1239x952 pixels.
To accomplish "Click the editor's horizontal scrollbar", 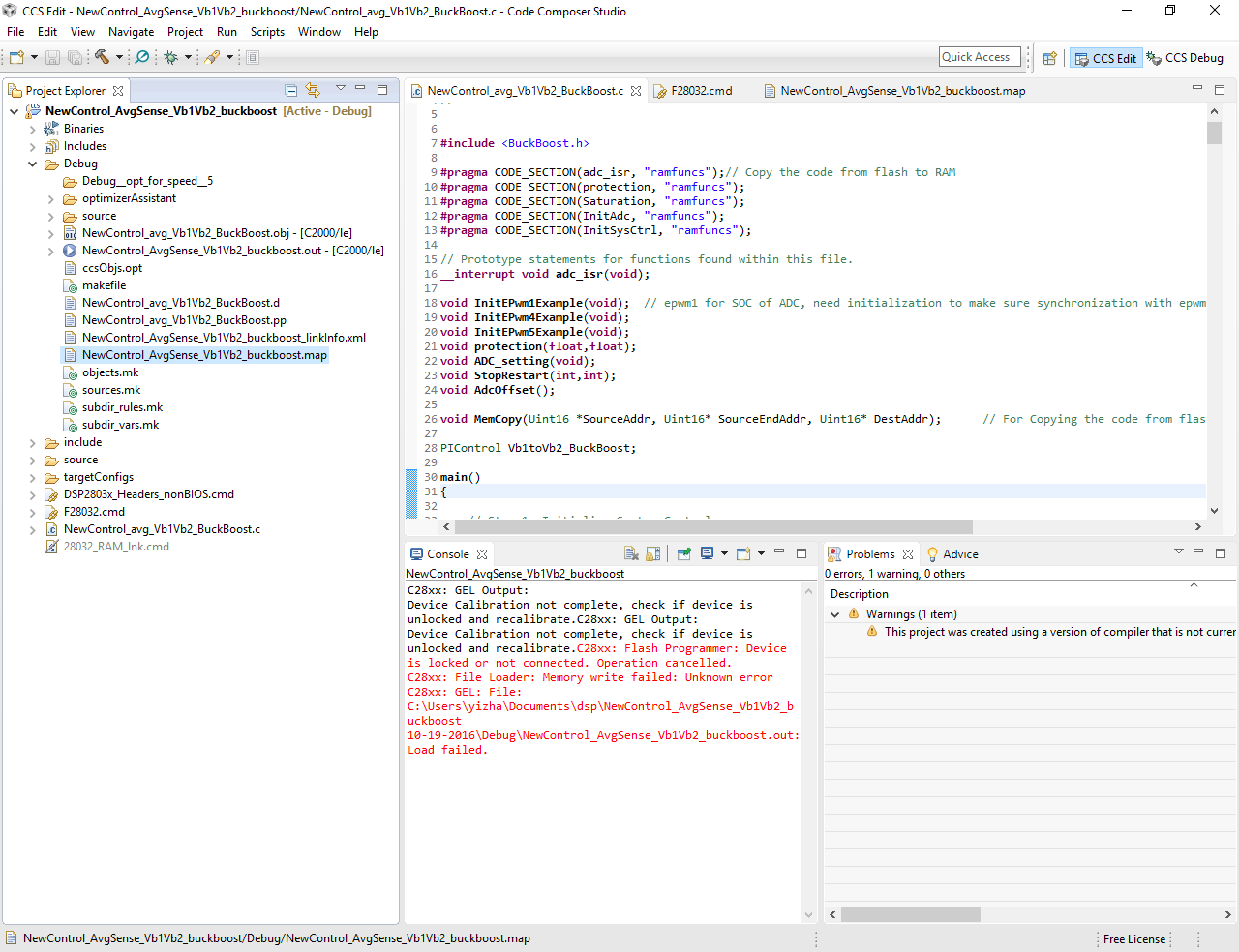I will (714, 527).
